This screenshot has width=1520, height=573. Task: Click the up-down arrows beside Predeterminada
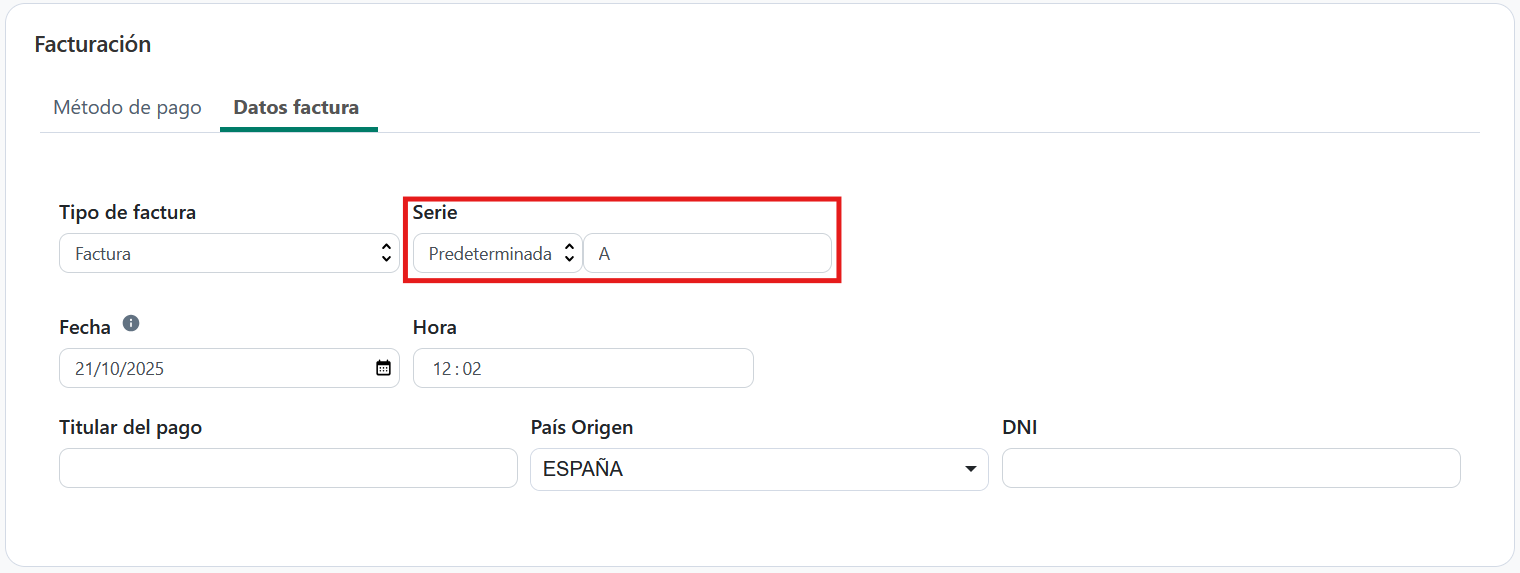tap(569, 254)
